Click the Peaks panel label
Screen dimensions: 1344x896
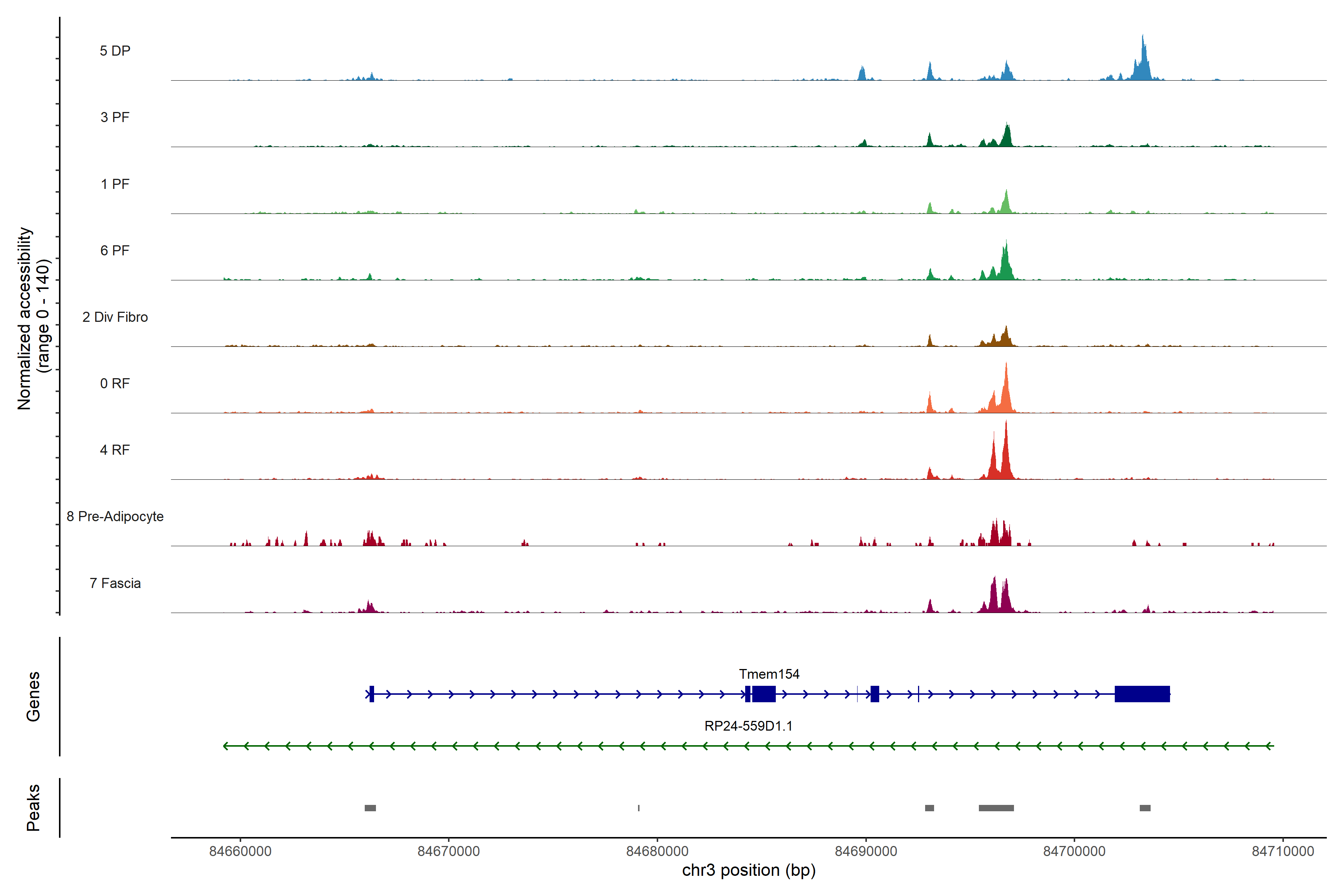coord(33,808)
